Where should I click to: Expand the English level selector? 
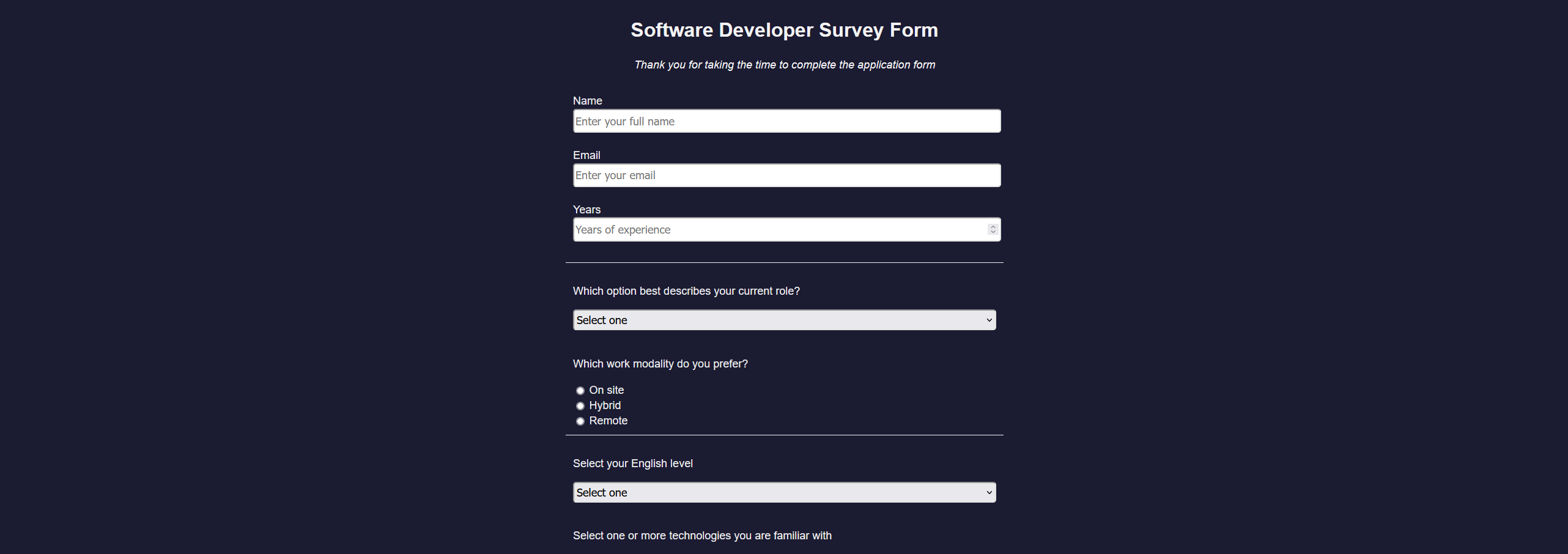pyautogui.click(x=783, y=492)
